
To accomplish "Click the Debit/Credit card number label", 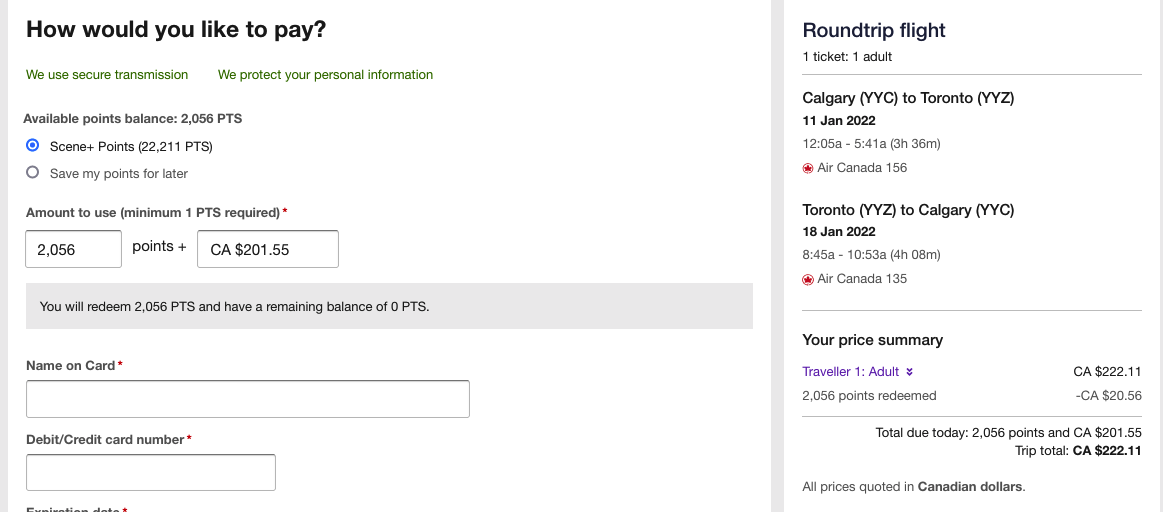I will (105, 440).
